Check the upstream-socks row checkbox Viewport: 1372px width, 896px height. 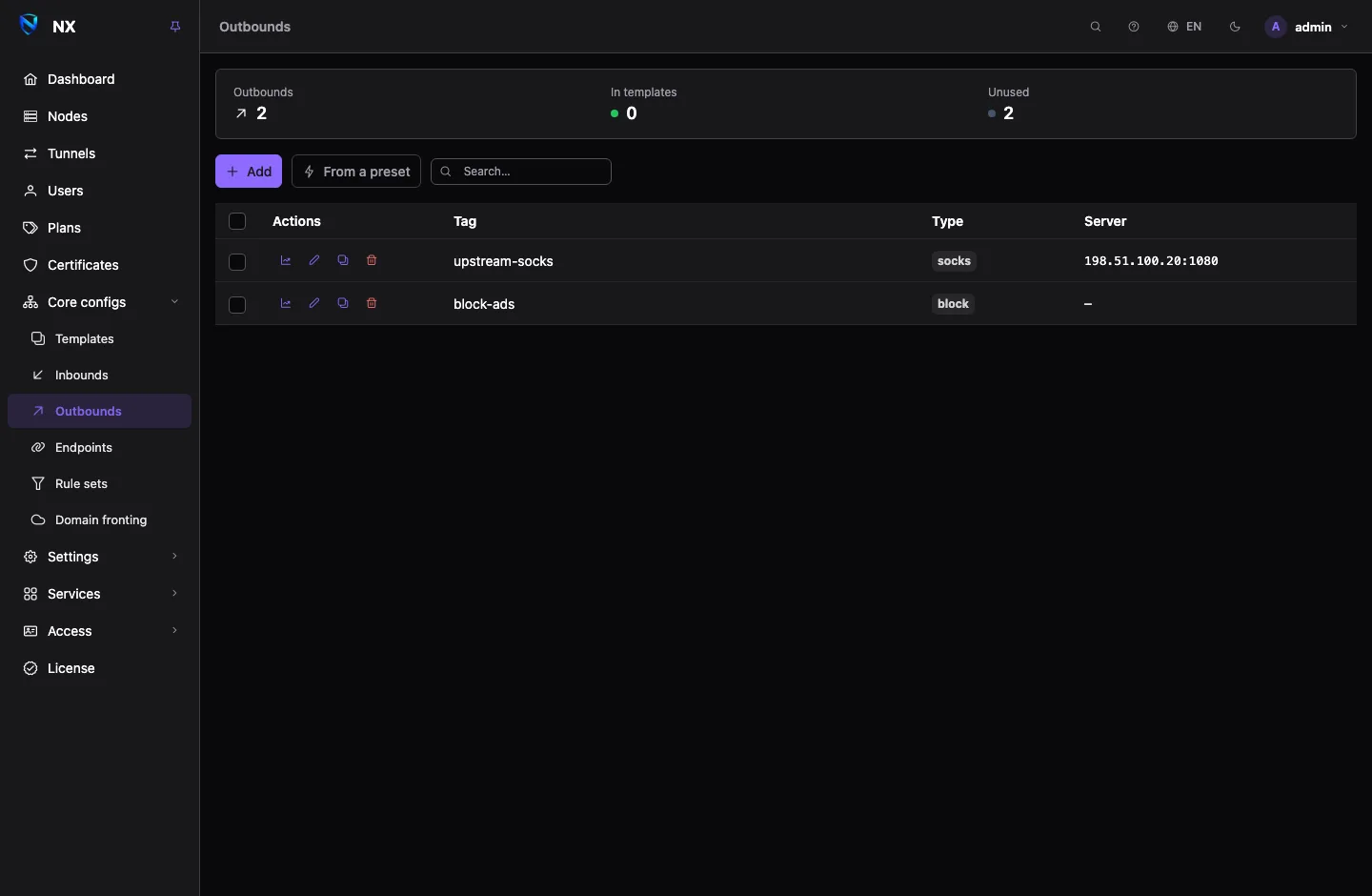click(x=237, y=261)
